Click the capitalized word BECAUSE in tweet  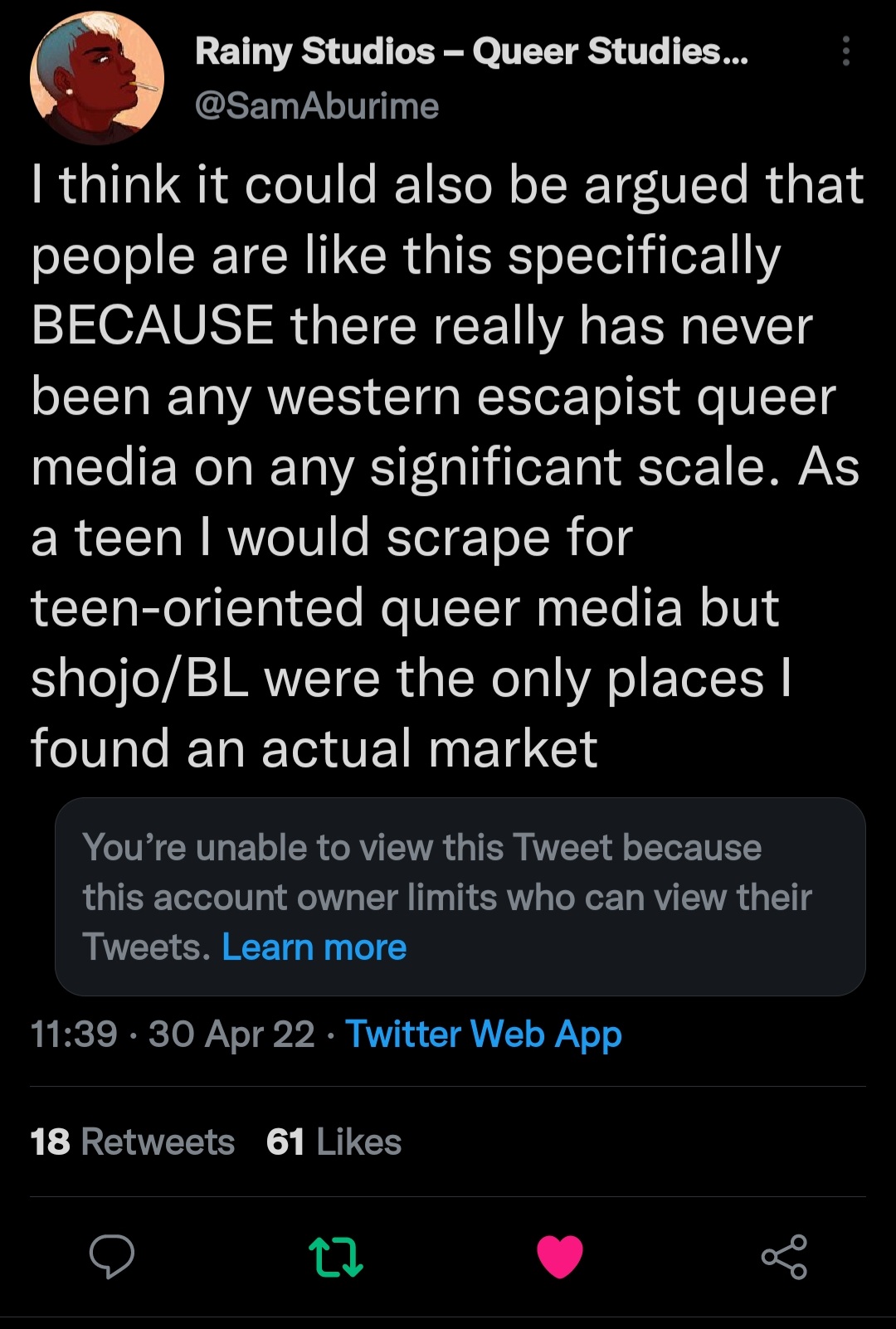(x=153, y=325)
